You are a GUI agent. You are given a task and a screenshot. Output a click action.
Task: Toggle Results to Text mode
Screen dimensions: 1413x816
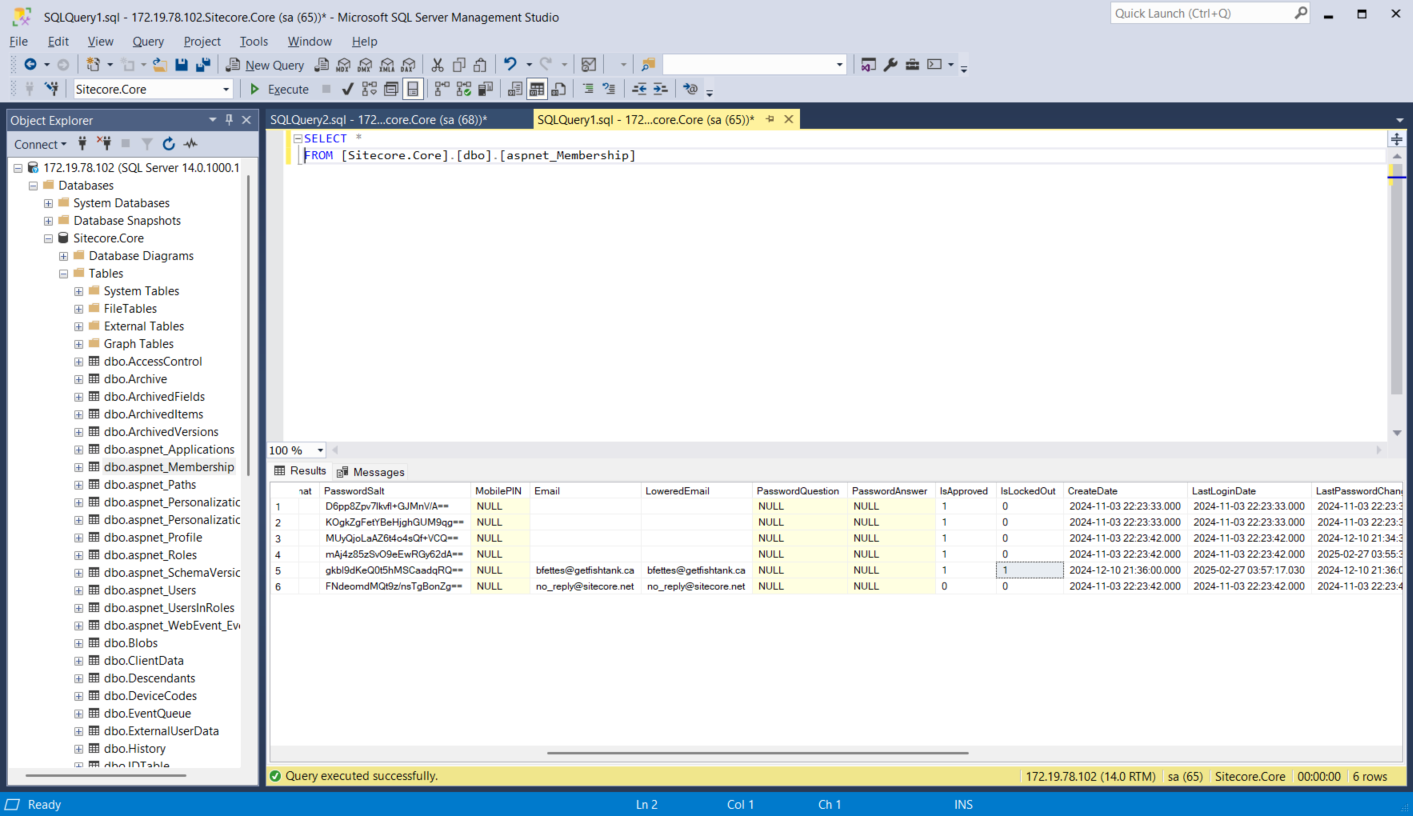coord(516,89)
